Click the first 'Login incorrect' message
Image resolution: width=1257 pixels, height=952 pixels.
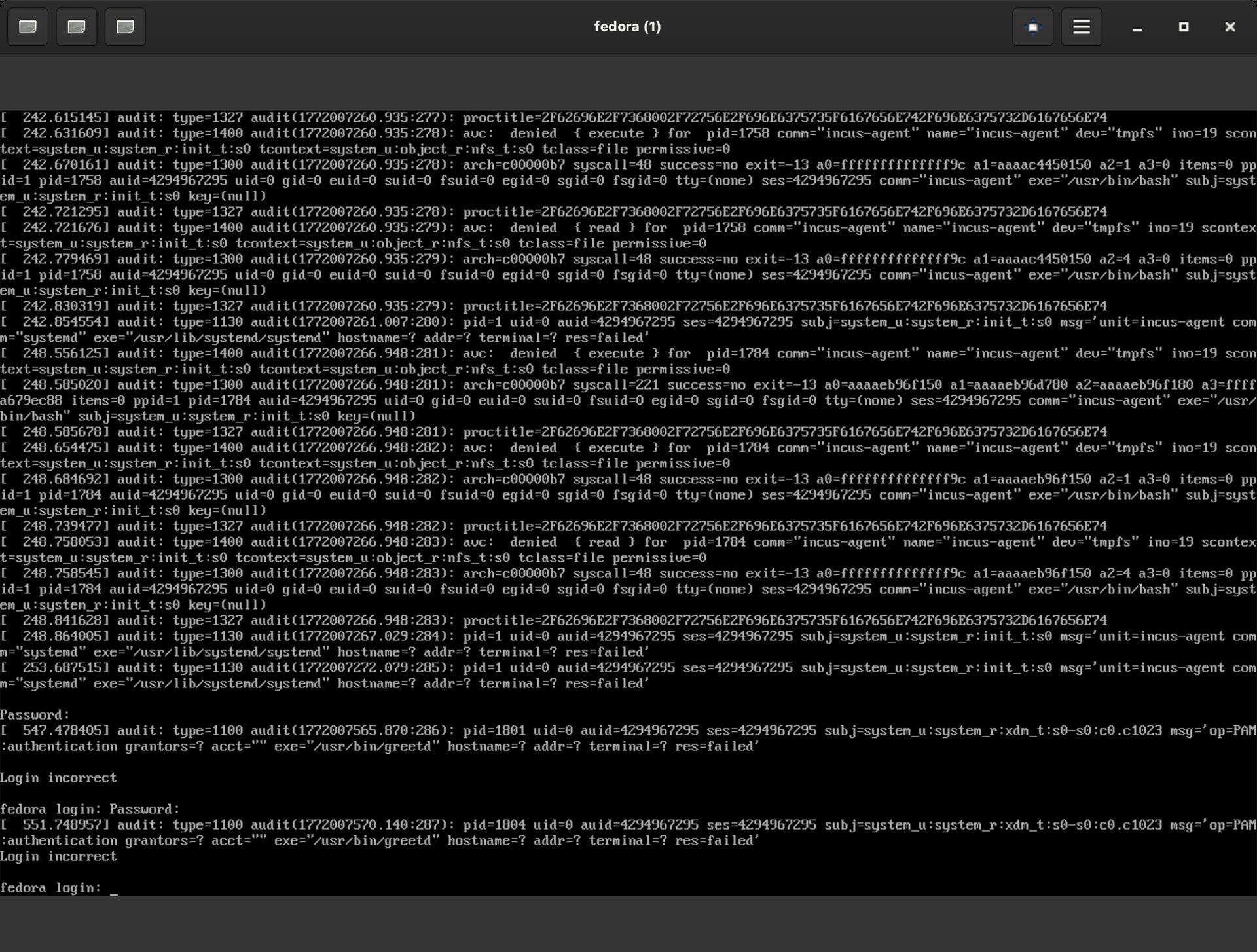click(x=58, y=778)
